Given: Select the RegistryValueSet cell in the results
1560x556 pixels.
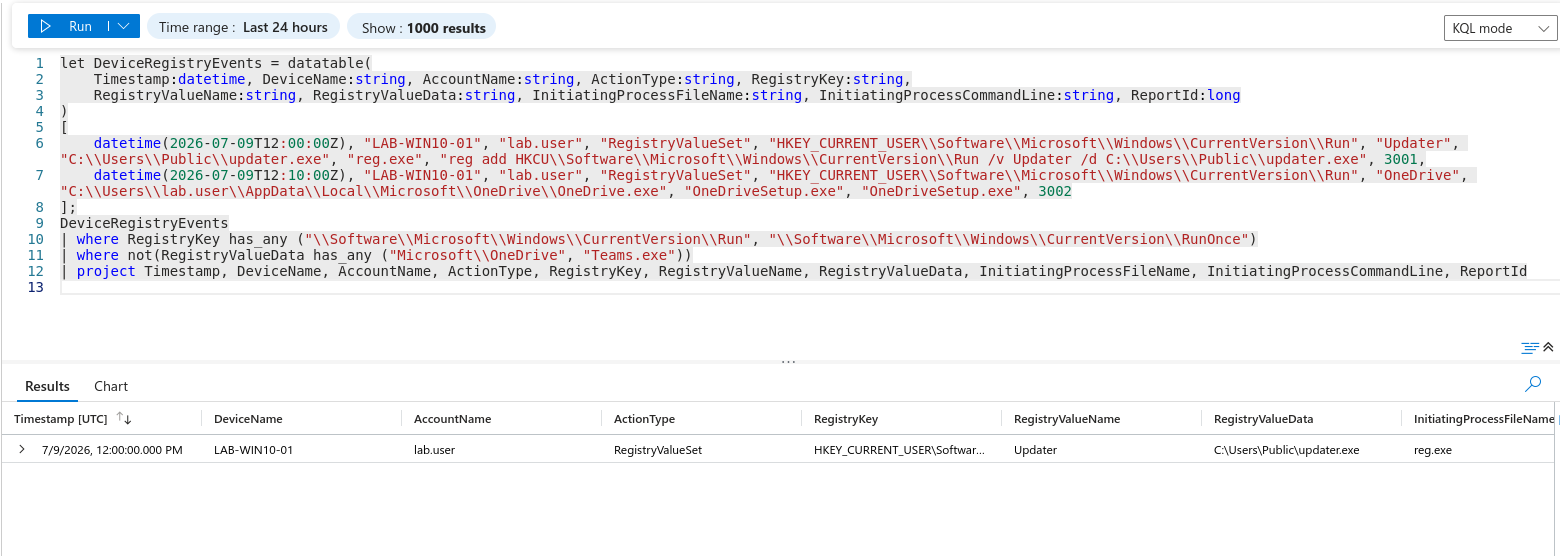Looking at the screenshot, I should click(x=658, y=450).
